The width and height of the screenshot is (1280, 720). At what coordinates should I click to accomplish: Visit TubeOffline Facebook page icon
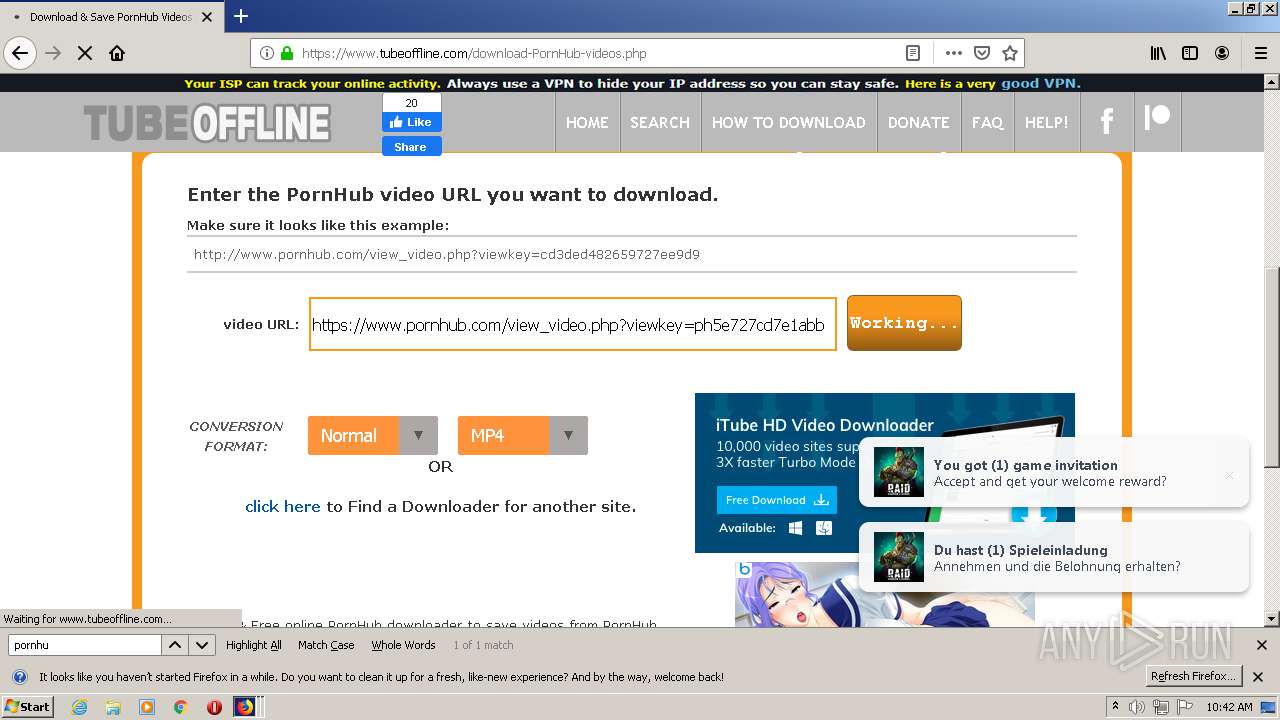click(1107, 122)
